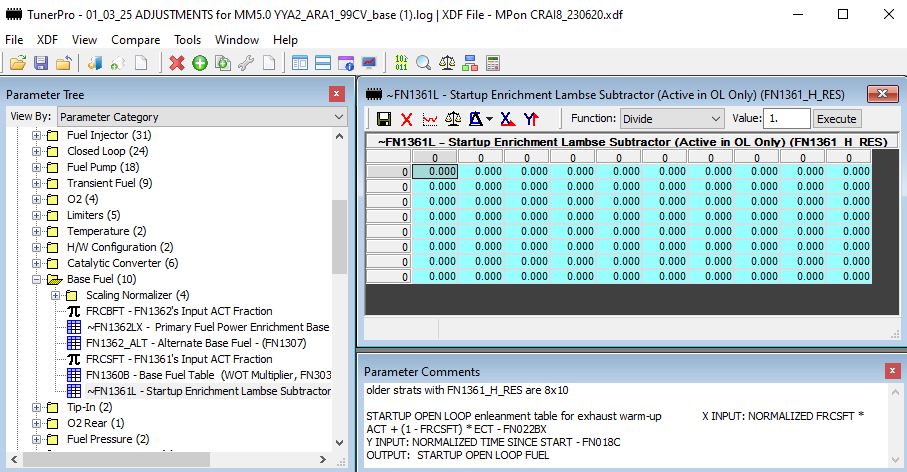Viewport: 907px width, 472px height.
Task: Click the binary 101 011 icon
Action: pos(401,63)
